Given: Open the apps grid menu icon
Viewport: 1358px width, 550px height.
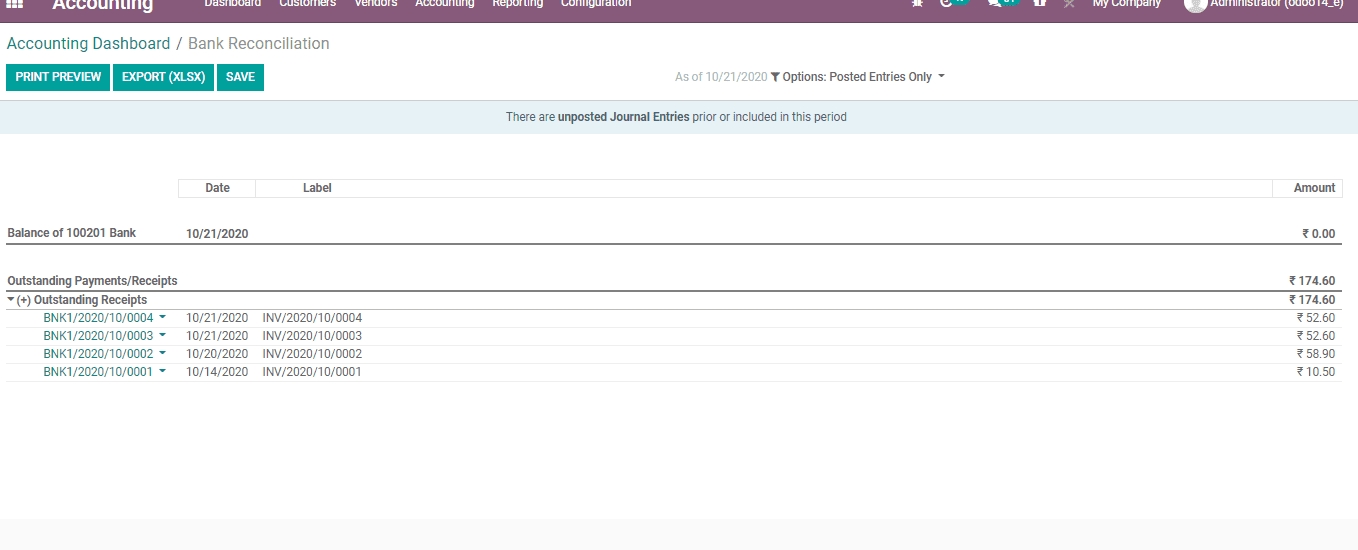Looking at the screenshot, I should click(x=15, y=4).
